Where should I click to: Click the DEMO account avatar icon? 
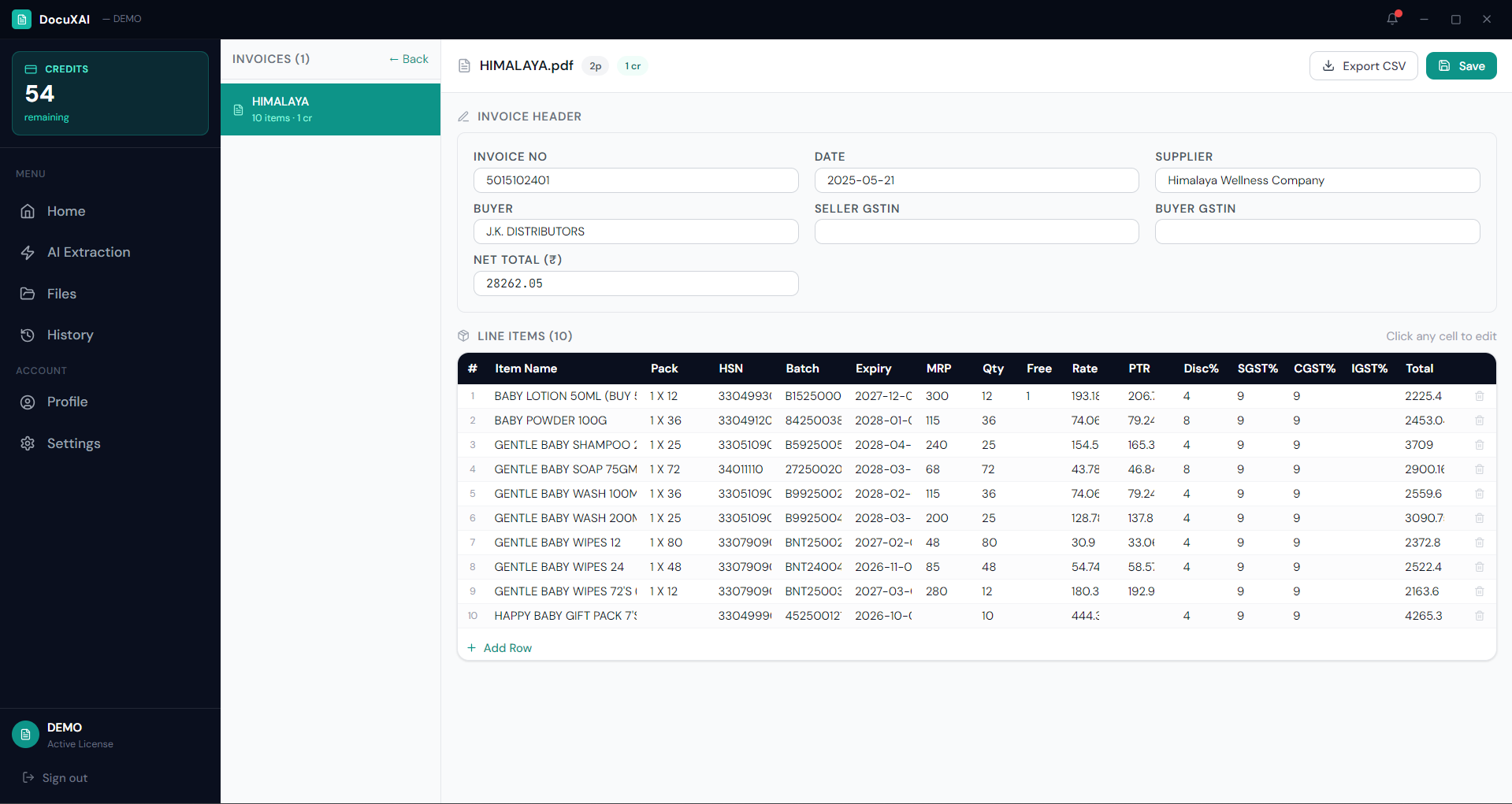25,734
